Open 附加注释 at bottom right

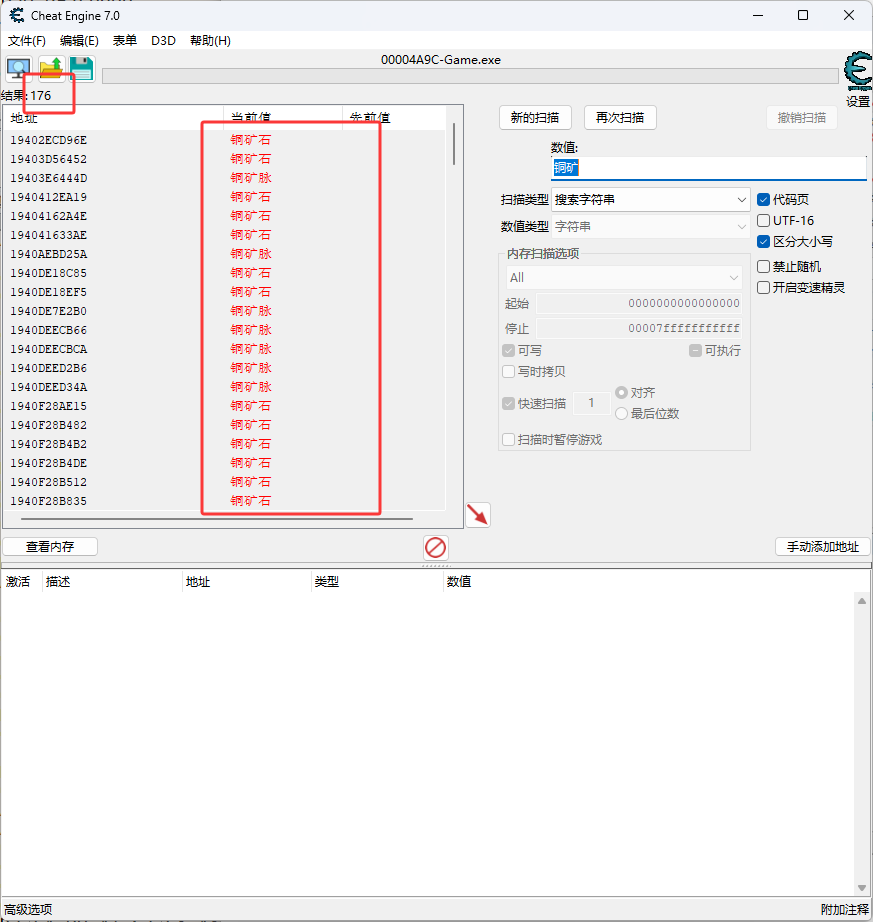[x=845, y=910]
